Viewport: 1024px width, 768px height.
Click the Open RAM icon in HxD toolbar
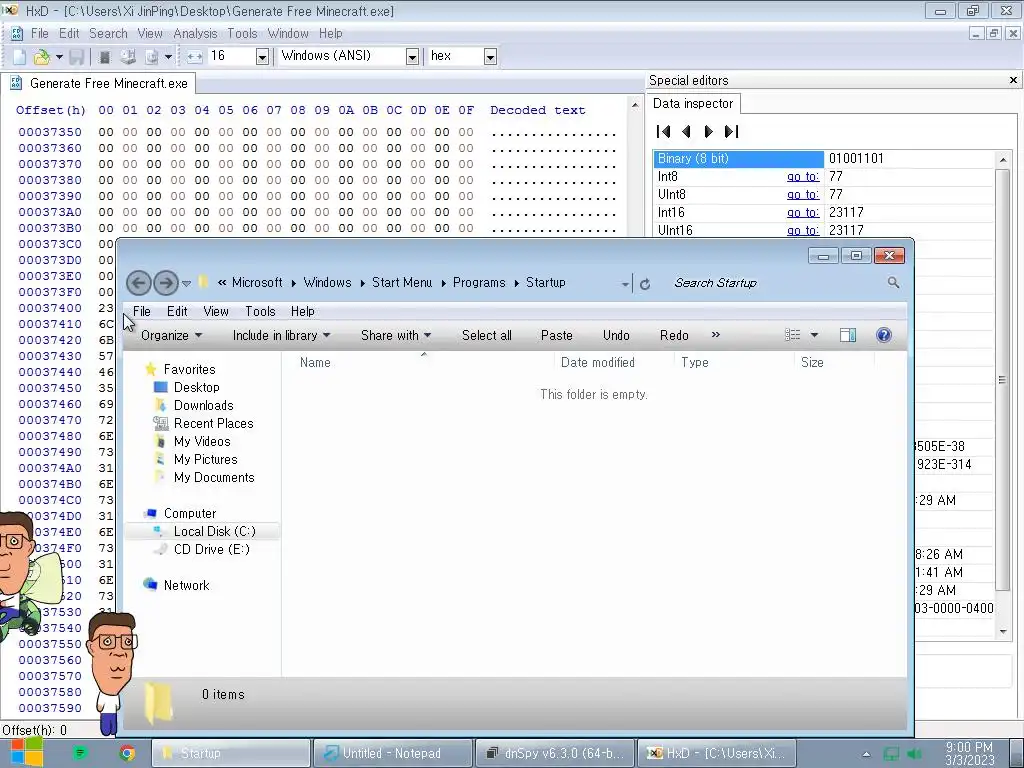click(104, 57)
